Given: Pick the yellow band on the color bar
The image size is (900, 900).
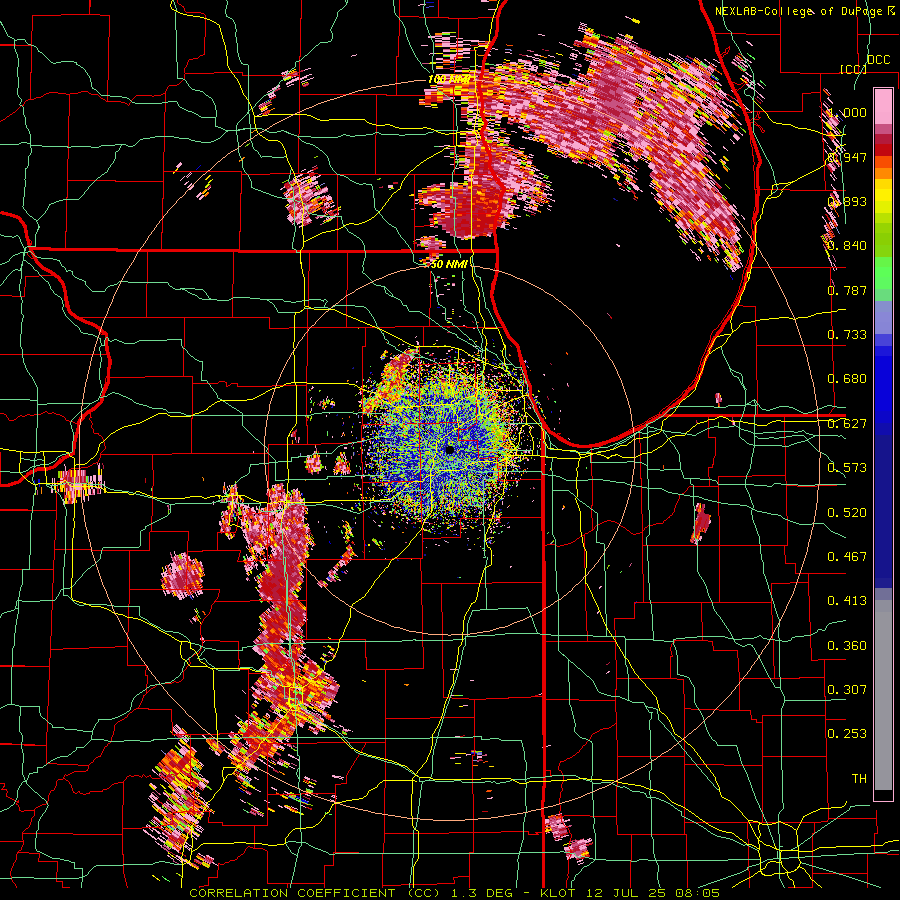Looking at the screenshot, I should tap(883, 200).
